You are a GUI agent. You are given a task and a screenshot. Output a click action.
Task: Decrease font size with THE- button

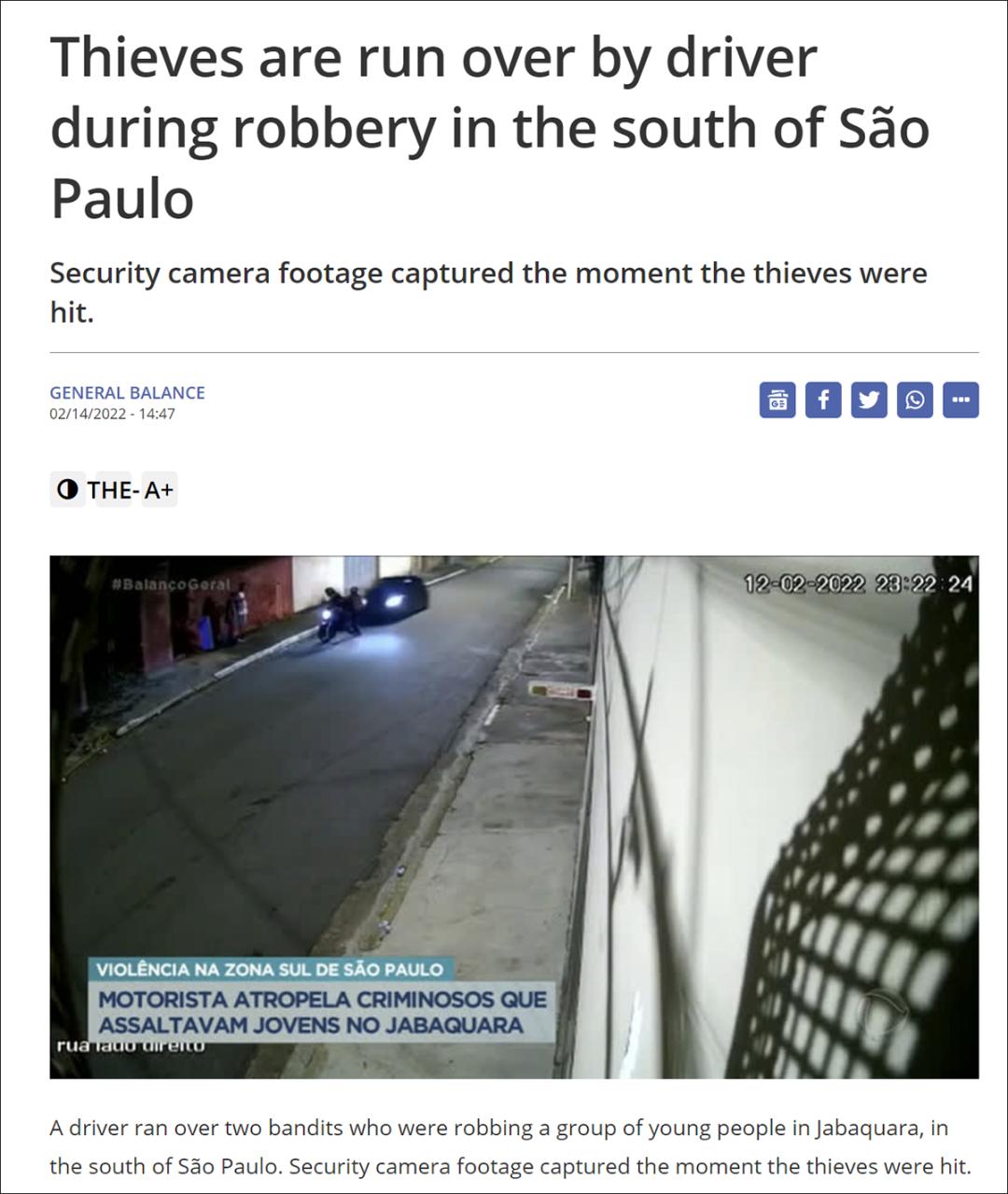113,489
